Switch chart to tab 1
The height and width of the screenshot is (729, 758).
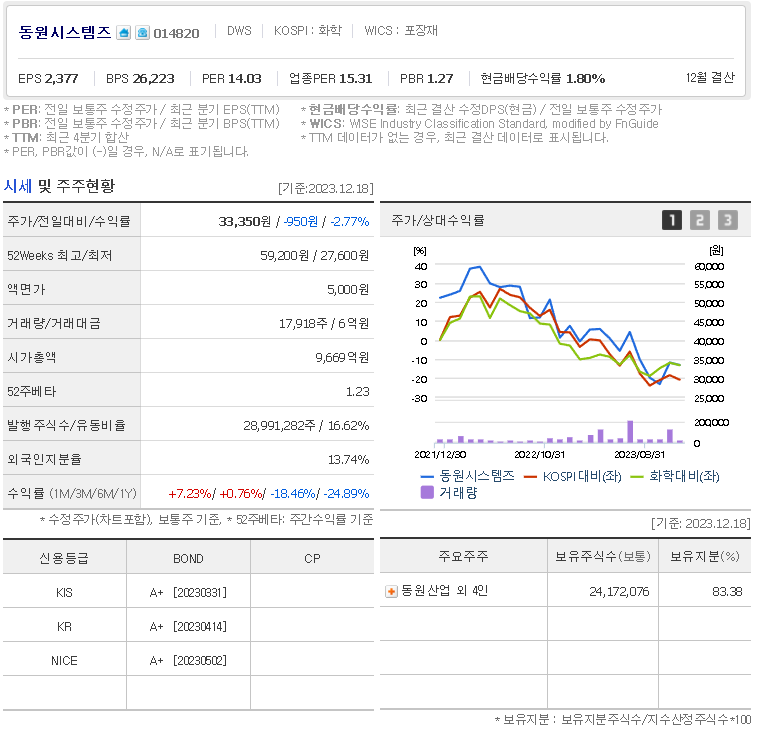tap(671, 220)
